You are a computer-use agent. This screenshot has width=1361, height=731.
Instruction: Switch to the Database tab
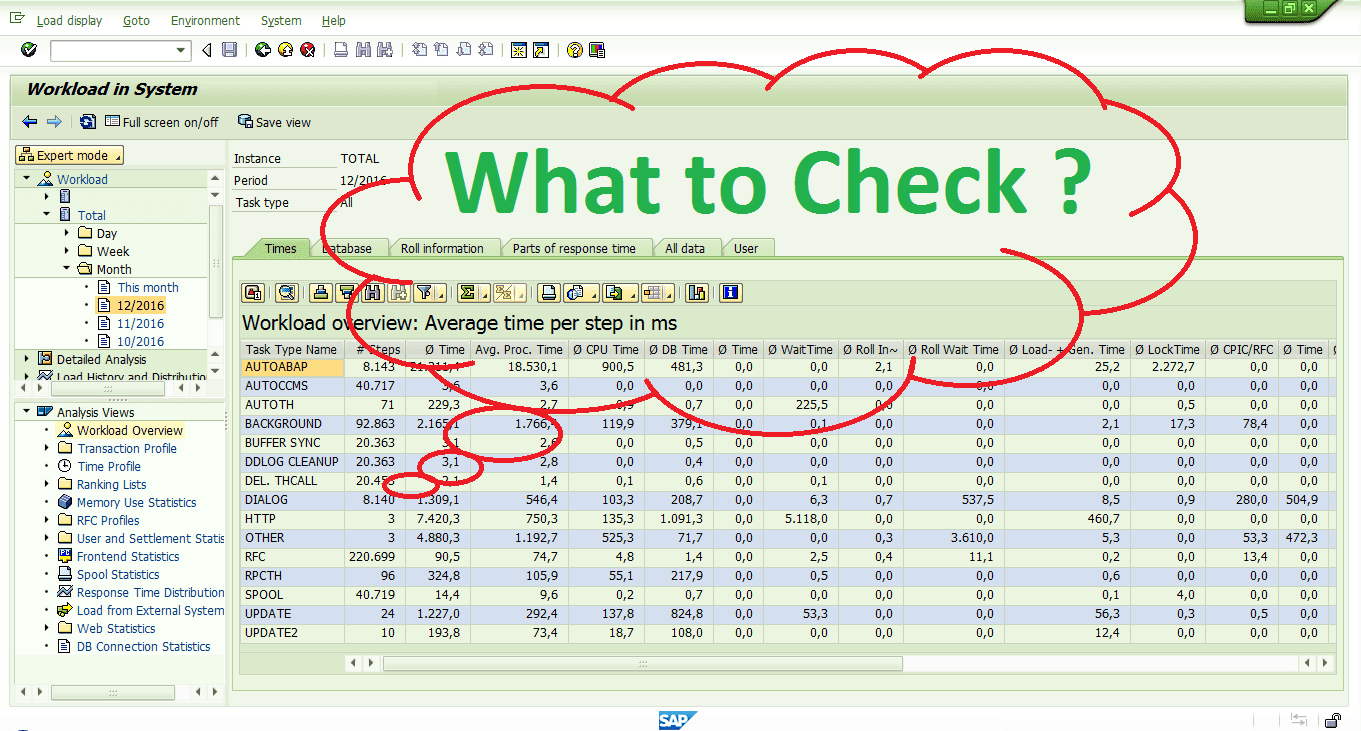click(346, 247)
